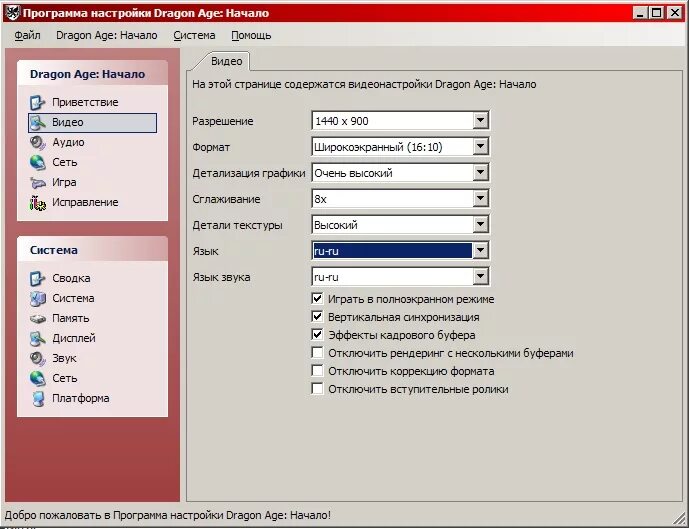Image resolution: width=689 pixels, height=529 pixels.
Task: Open the Платформа info label
Action: tap(81, 399)
